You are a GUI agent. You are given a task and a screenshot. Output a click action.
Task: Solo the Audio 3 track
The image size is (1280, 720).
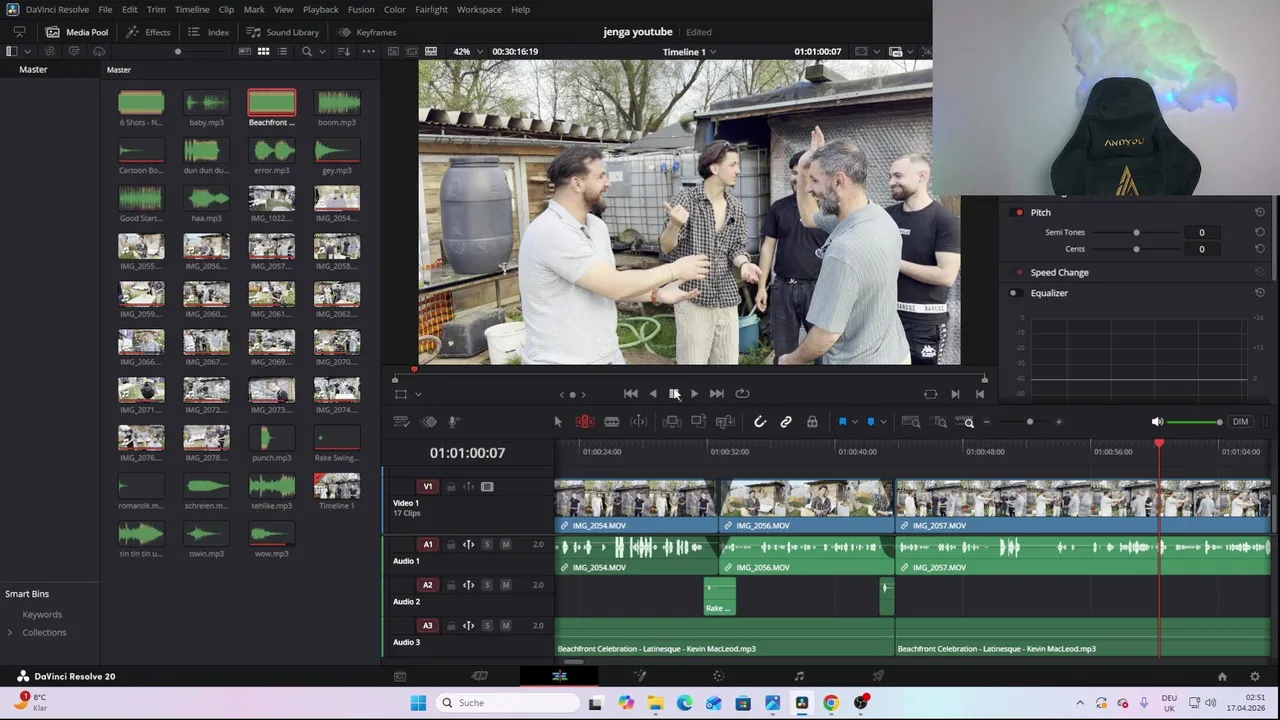pos(487,626)
